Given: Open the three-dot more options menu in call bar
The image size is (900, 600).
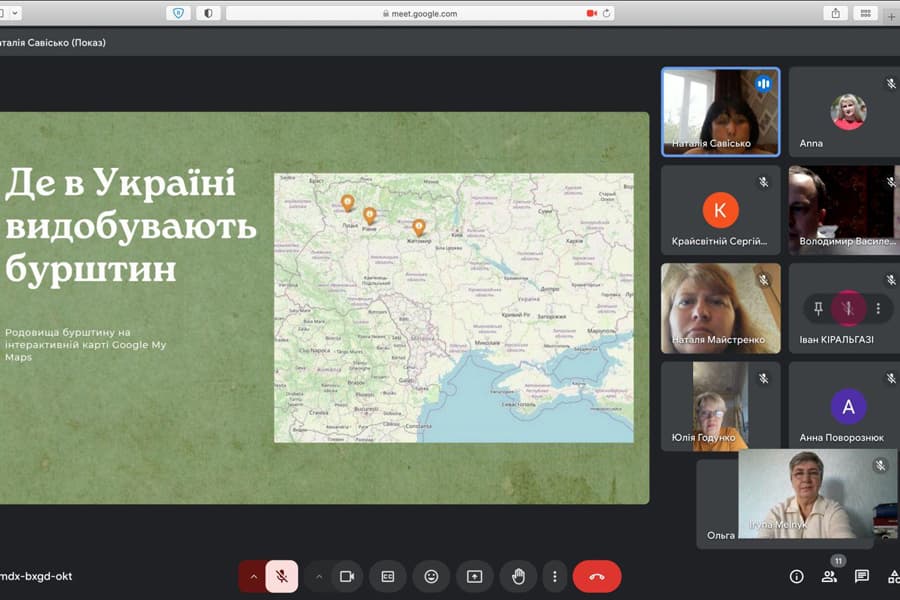Looking at the screenshot, I should (554, 576).
